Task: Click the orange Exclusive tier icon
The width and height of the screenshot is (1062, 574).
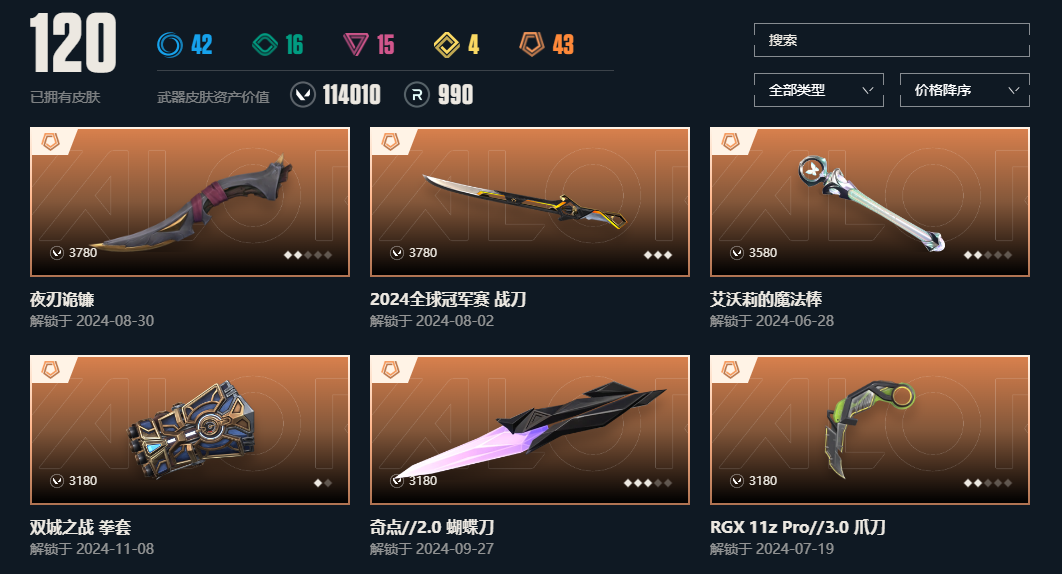Action: coord(532,45)
